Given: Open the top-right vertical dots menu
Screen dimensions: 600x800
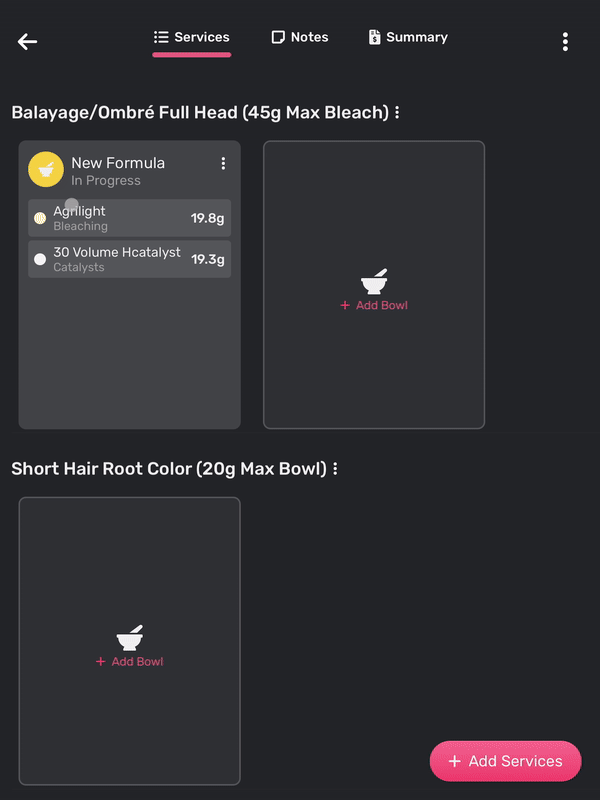Looking at the screenshot, I should tap(565, 42).
